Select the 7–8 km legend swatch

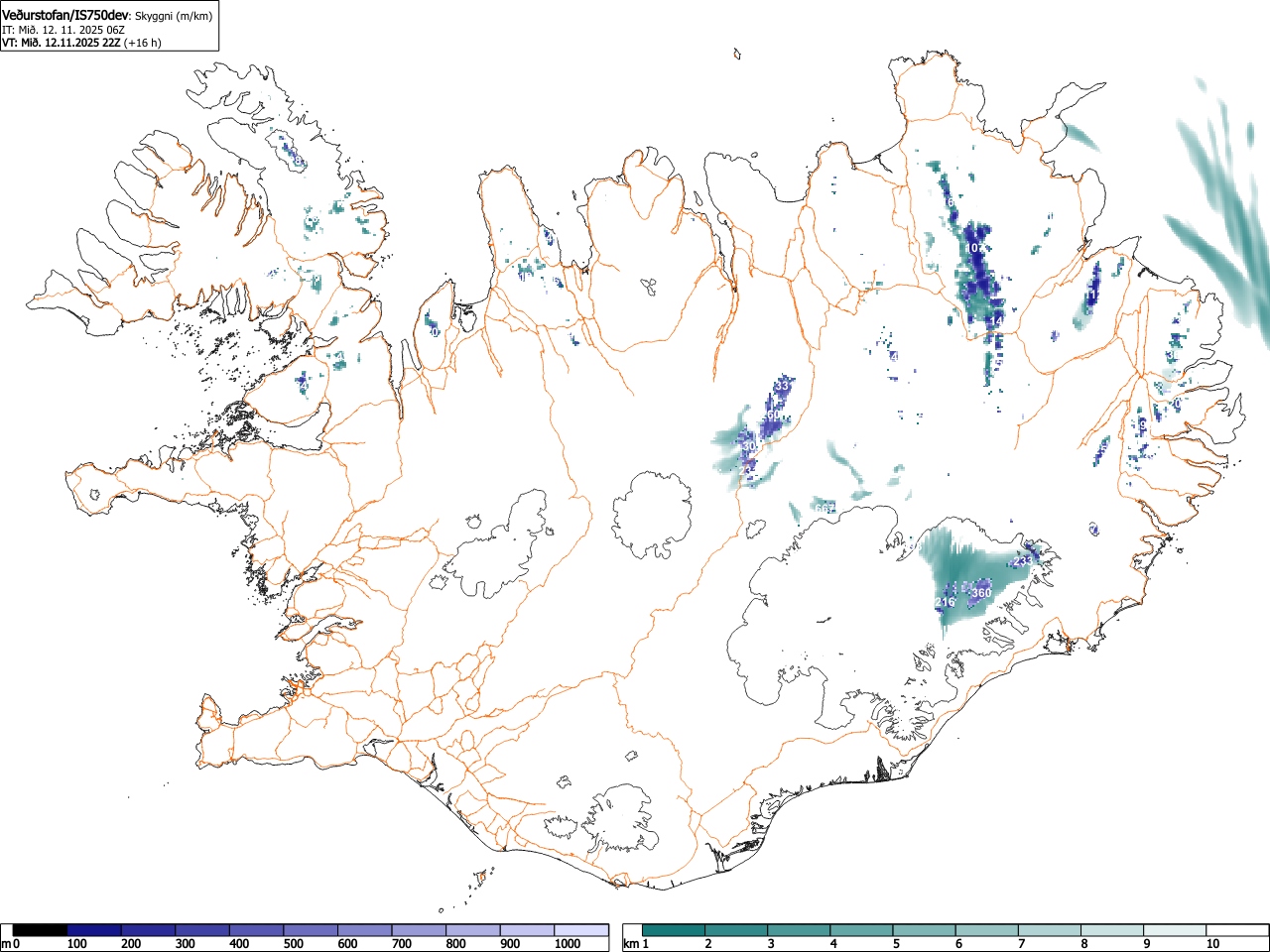pos(1052,930)
